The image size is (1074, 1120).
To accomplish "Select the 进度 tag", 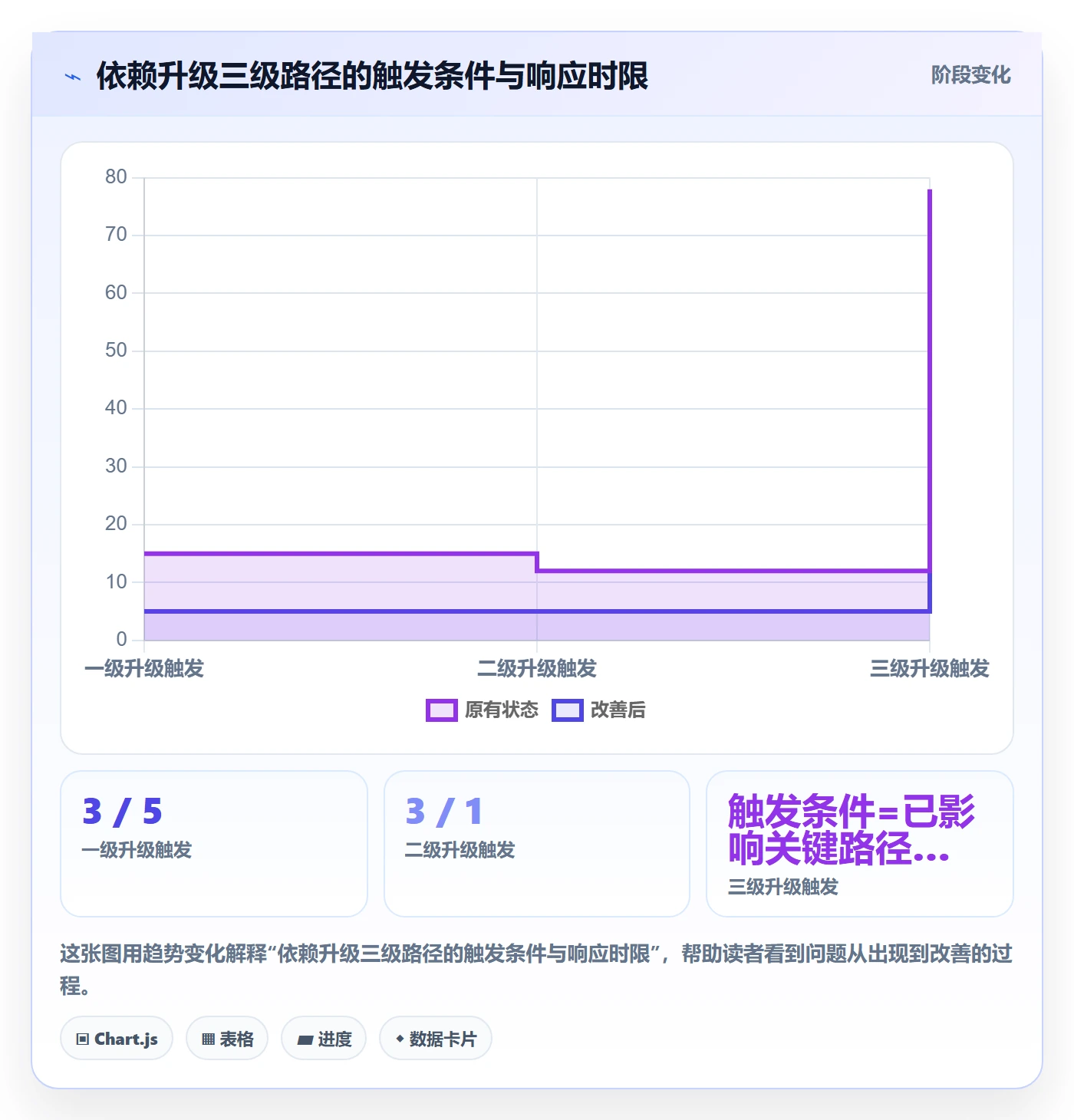I will coord(324,1039).
